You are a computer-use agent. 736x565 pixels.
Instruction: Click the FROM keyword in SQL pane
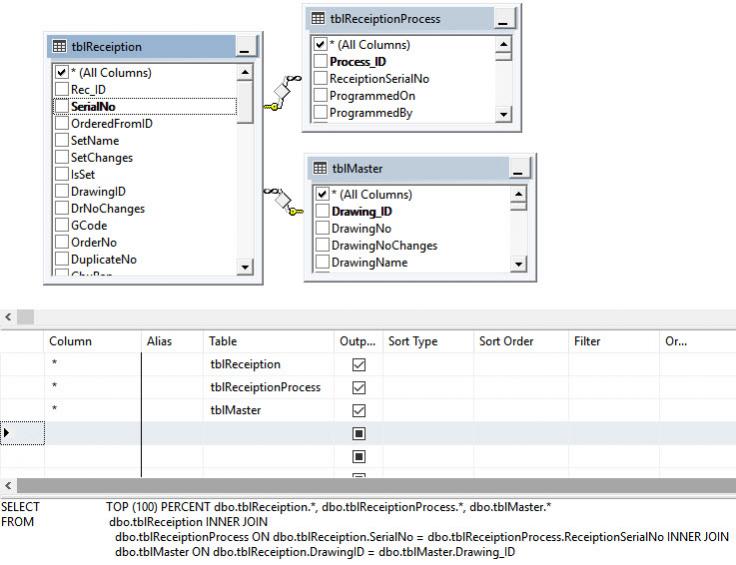17,522
